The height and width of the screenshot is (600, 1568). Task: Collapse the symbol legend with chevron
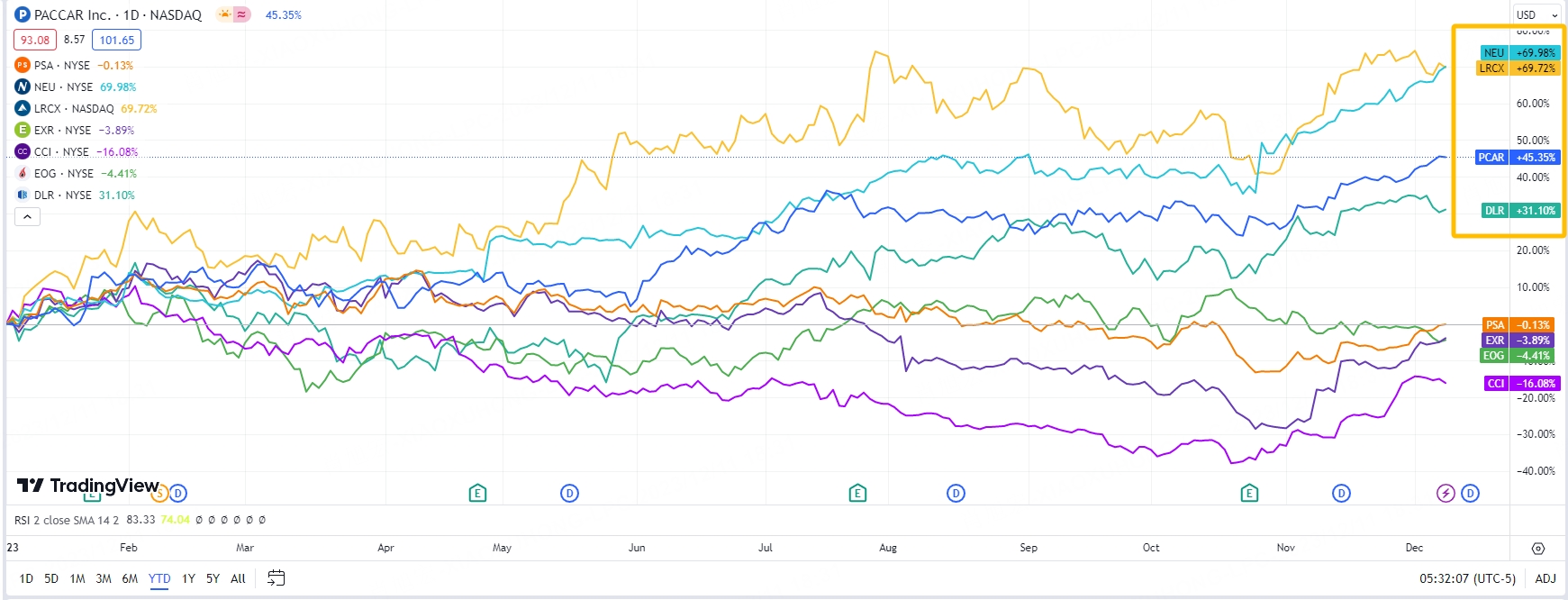pos(27,217)
